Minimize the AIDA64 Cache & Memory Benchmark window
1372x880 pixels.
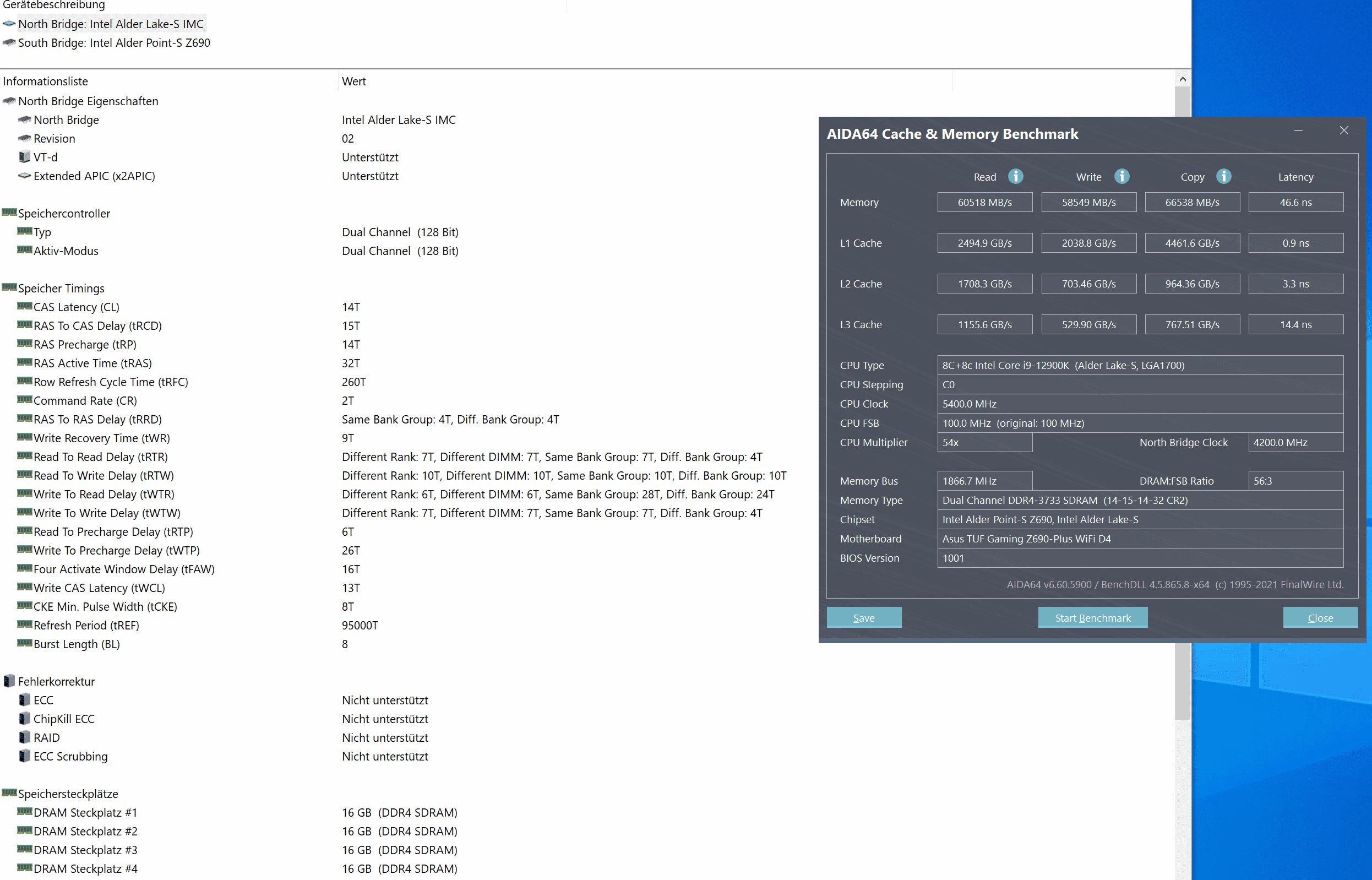(x=1298, y=132)
